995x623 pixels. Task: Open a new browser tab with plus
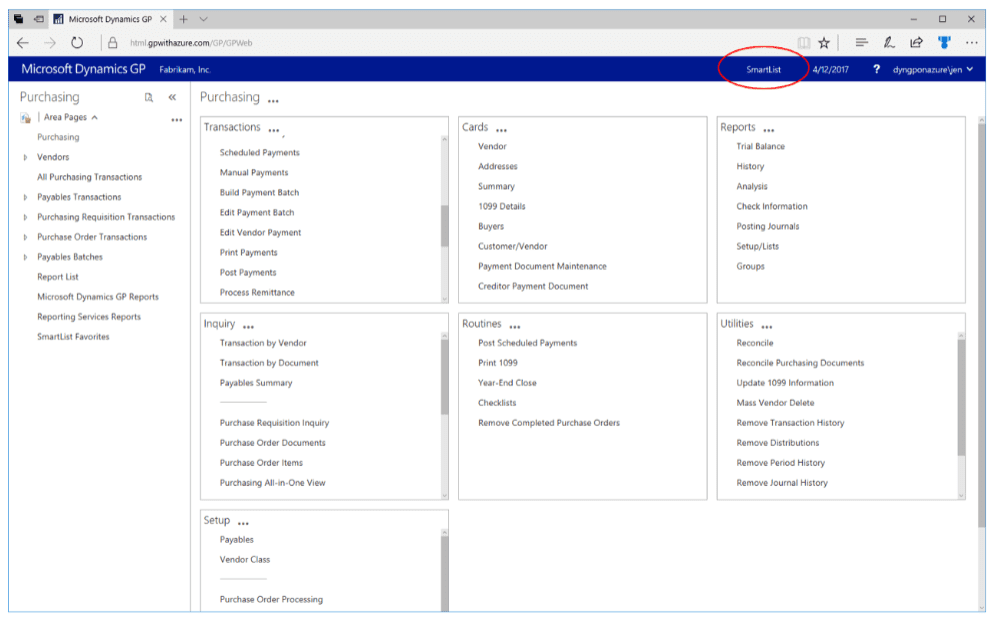[183, 19]
